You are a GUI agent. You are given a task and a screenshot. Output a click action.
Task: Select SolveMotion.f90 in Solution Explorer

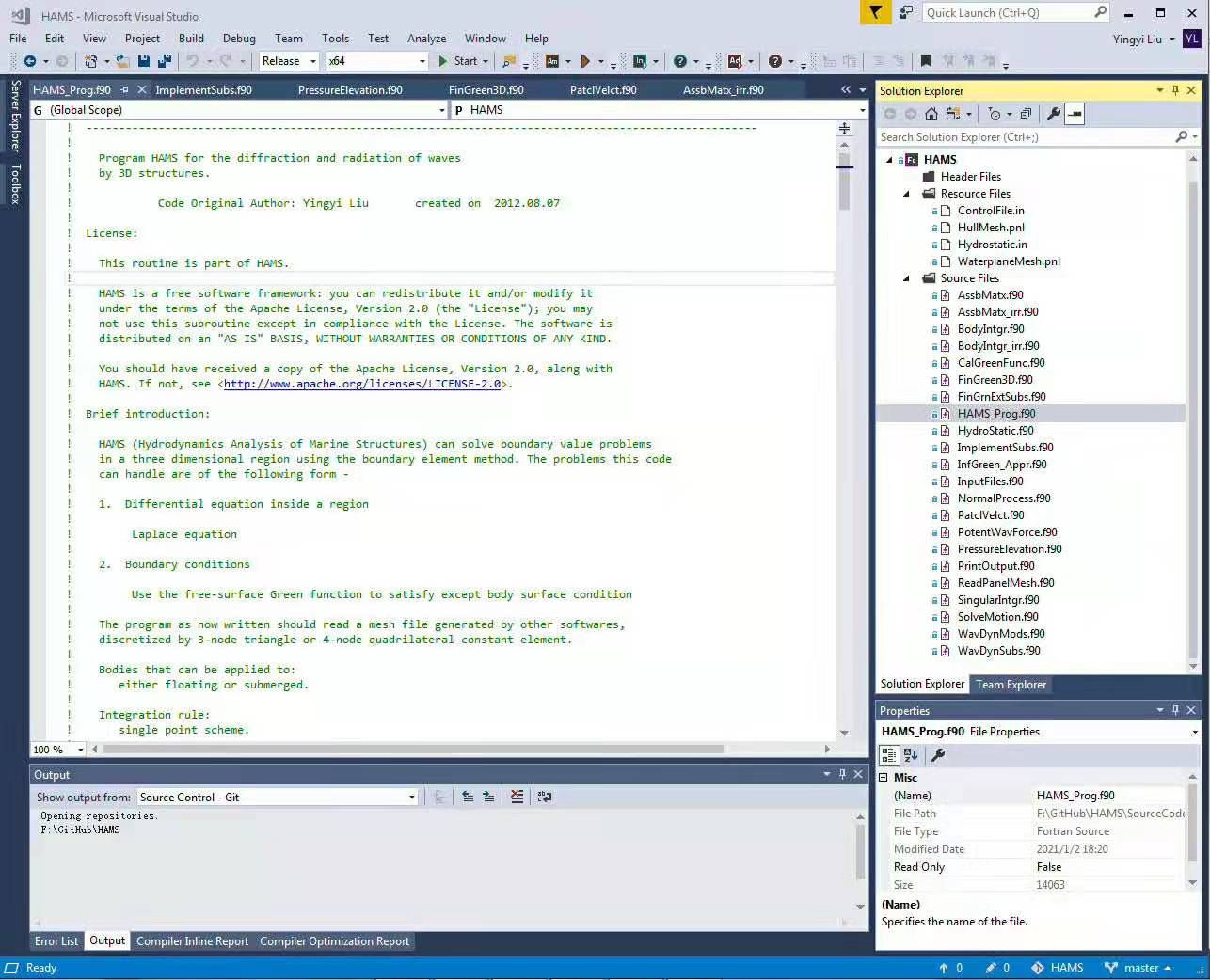(997, 617)
